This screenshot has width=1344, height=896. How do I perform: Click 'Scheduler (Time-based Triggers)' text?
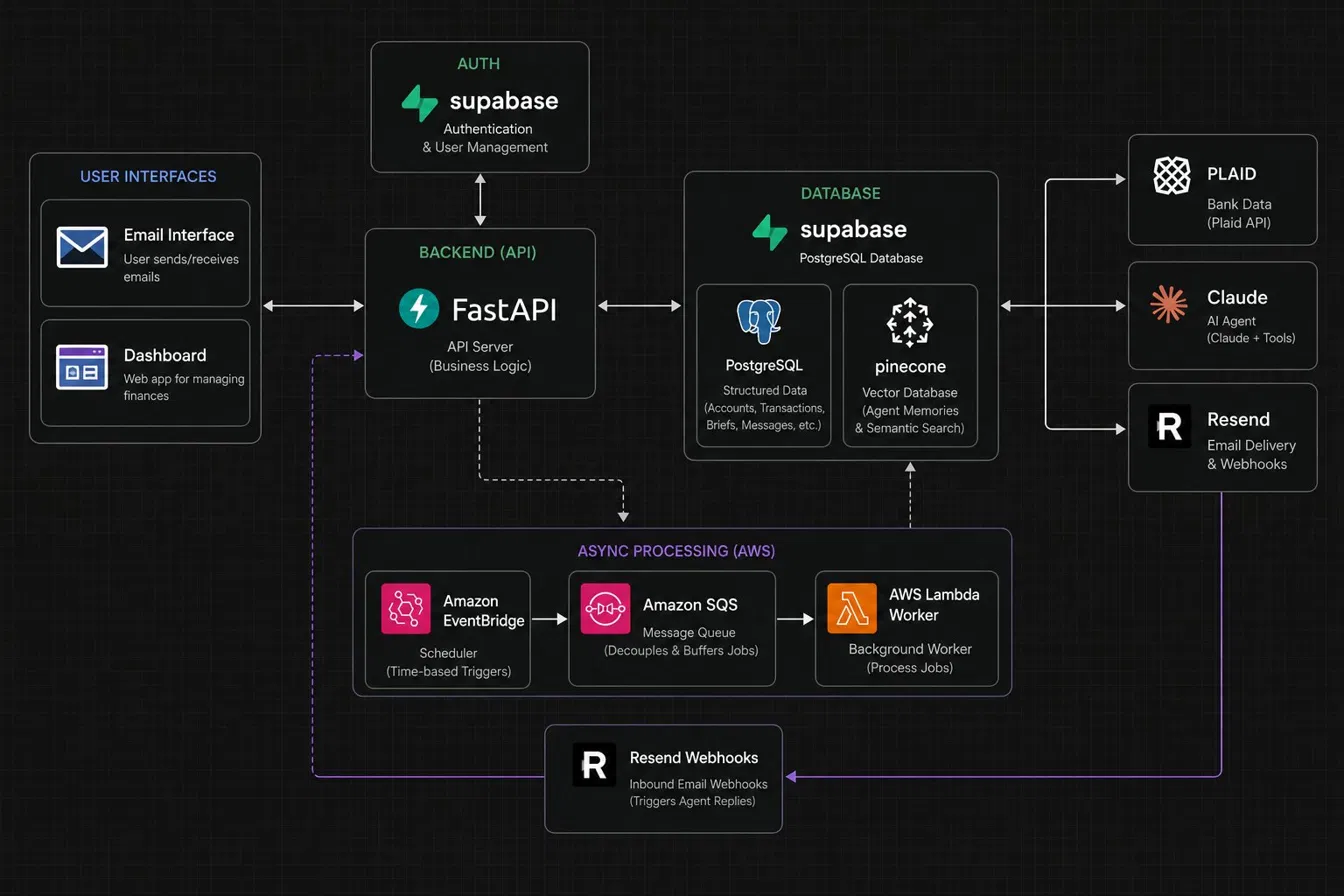[448, 662]
